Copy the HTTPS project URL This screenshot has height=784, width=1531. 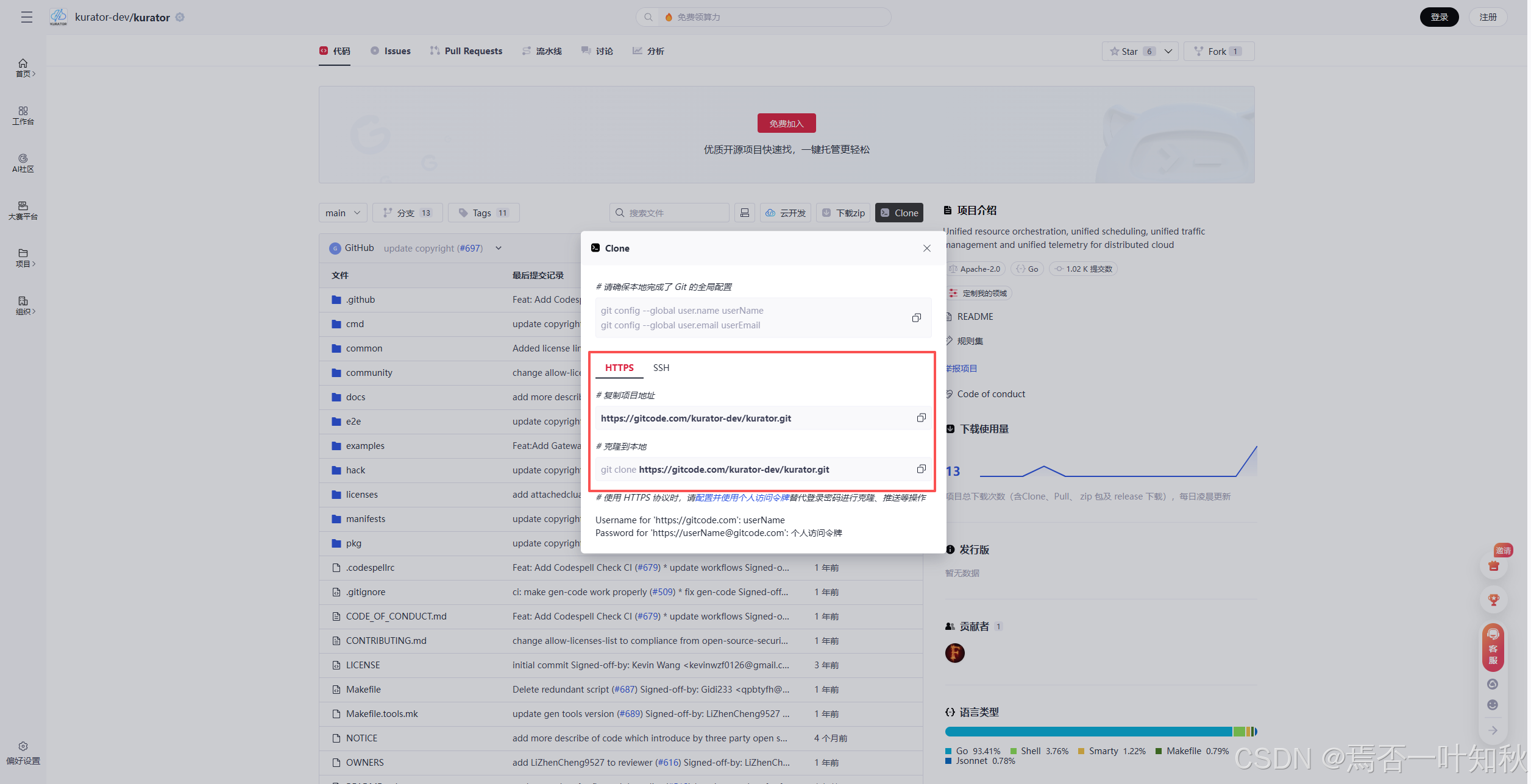(921, 418)
